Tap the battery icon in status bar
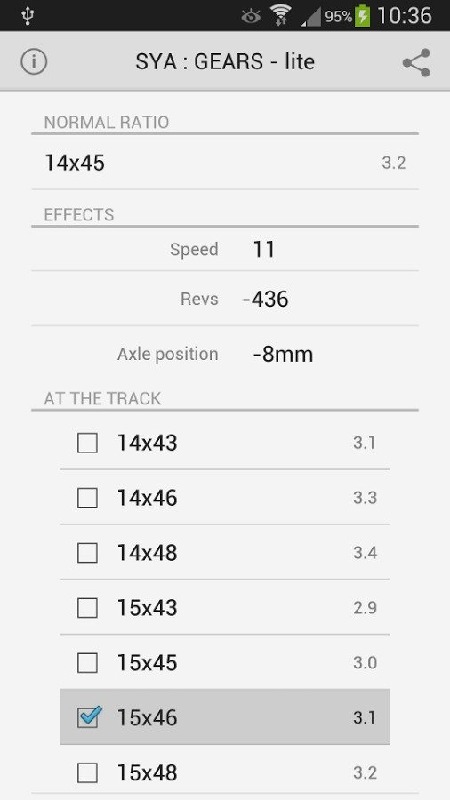This screenshot has width=450, height=800. pyautogui.click(x=362, y=16)
